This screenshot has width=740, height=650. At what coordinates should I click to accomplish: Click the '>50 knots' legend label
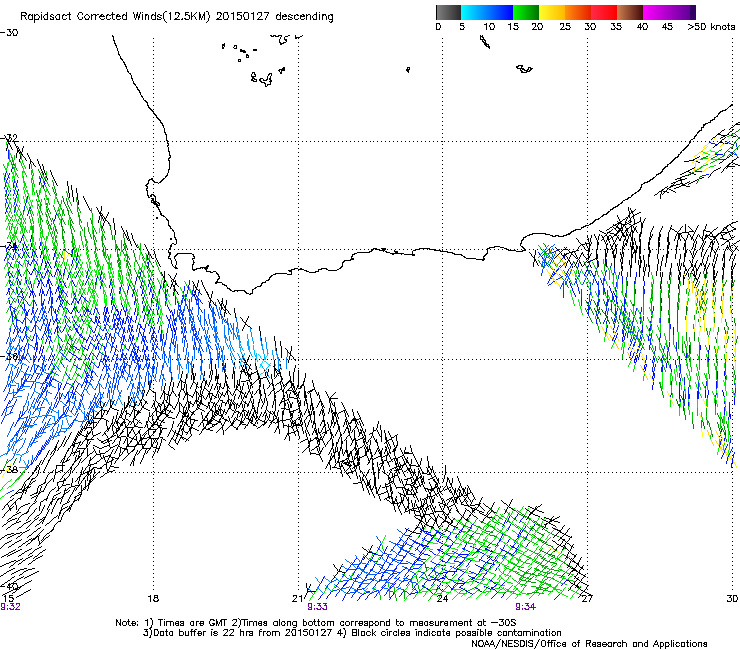pos(711,27)
